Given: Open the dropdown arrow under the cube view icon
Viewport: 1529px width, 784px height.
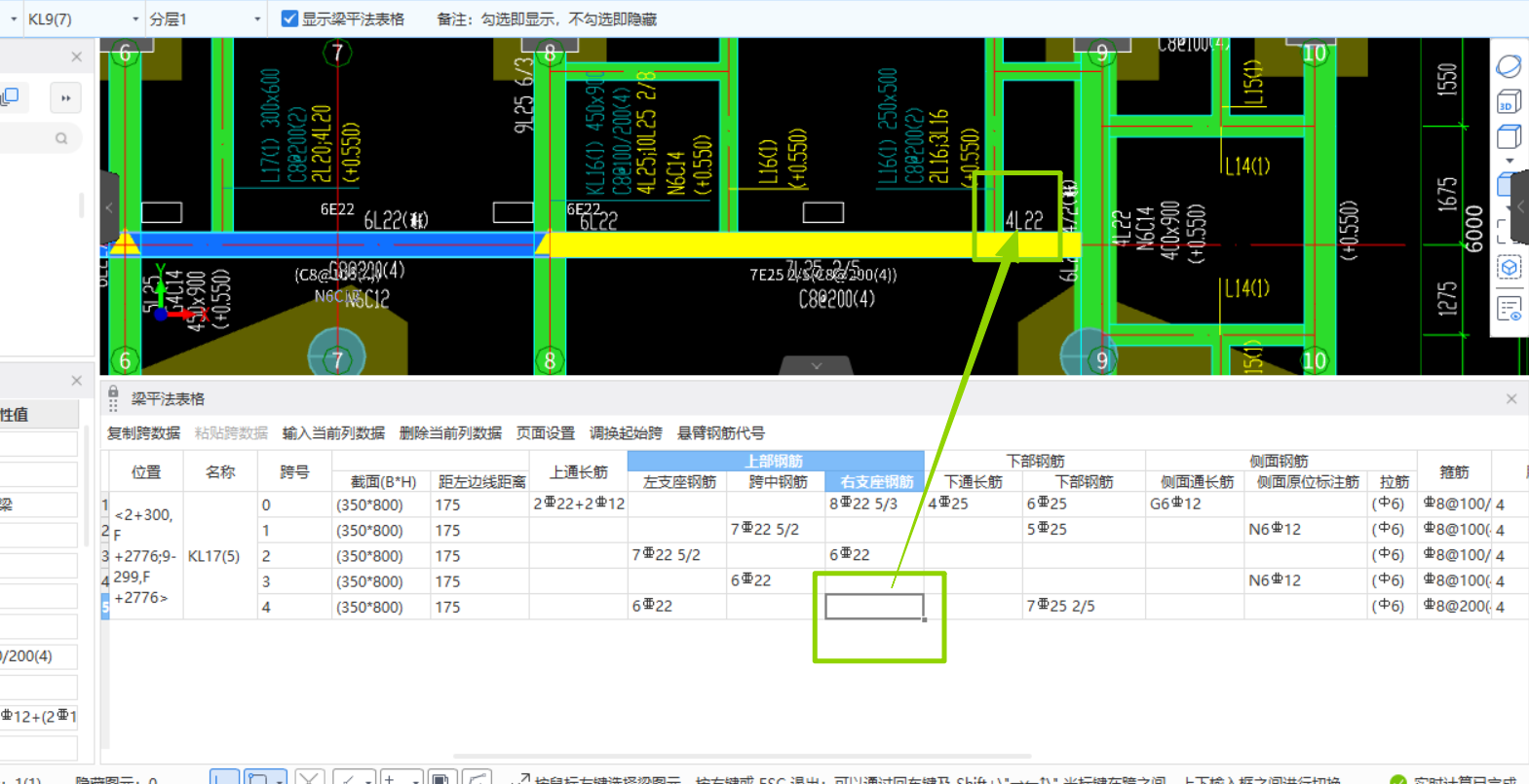Looking at the screenshot, I should click(1510, 161).
